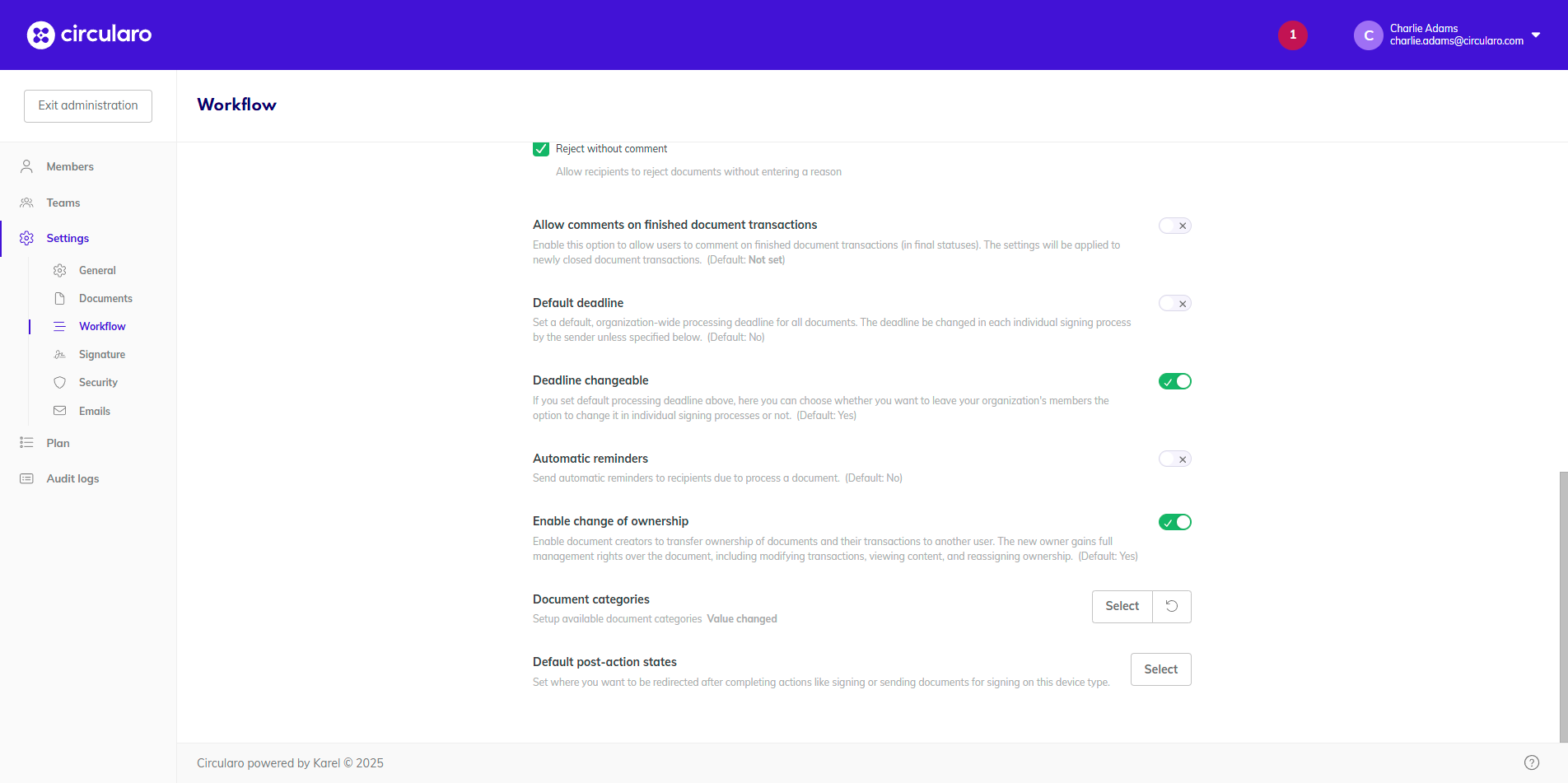This screenshot has height=783, width=1568.
Task: Uncheck Reject without comment
Action: [x=540, y=149]
